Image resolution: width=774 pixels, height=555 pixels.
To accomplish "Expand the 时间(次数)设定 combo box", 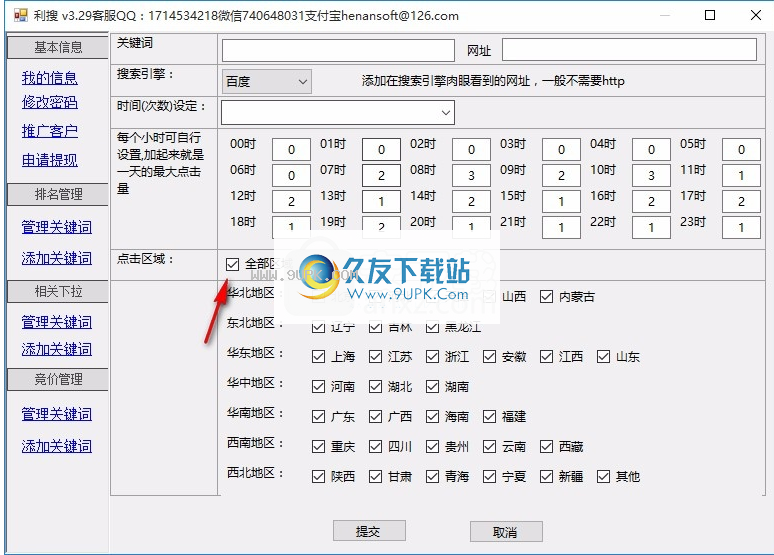I will (338, 113).
